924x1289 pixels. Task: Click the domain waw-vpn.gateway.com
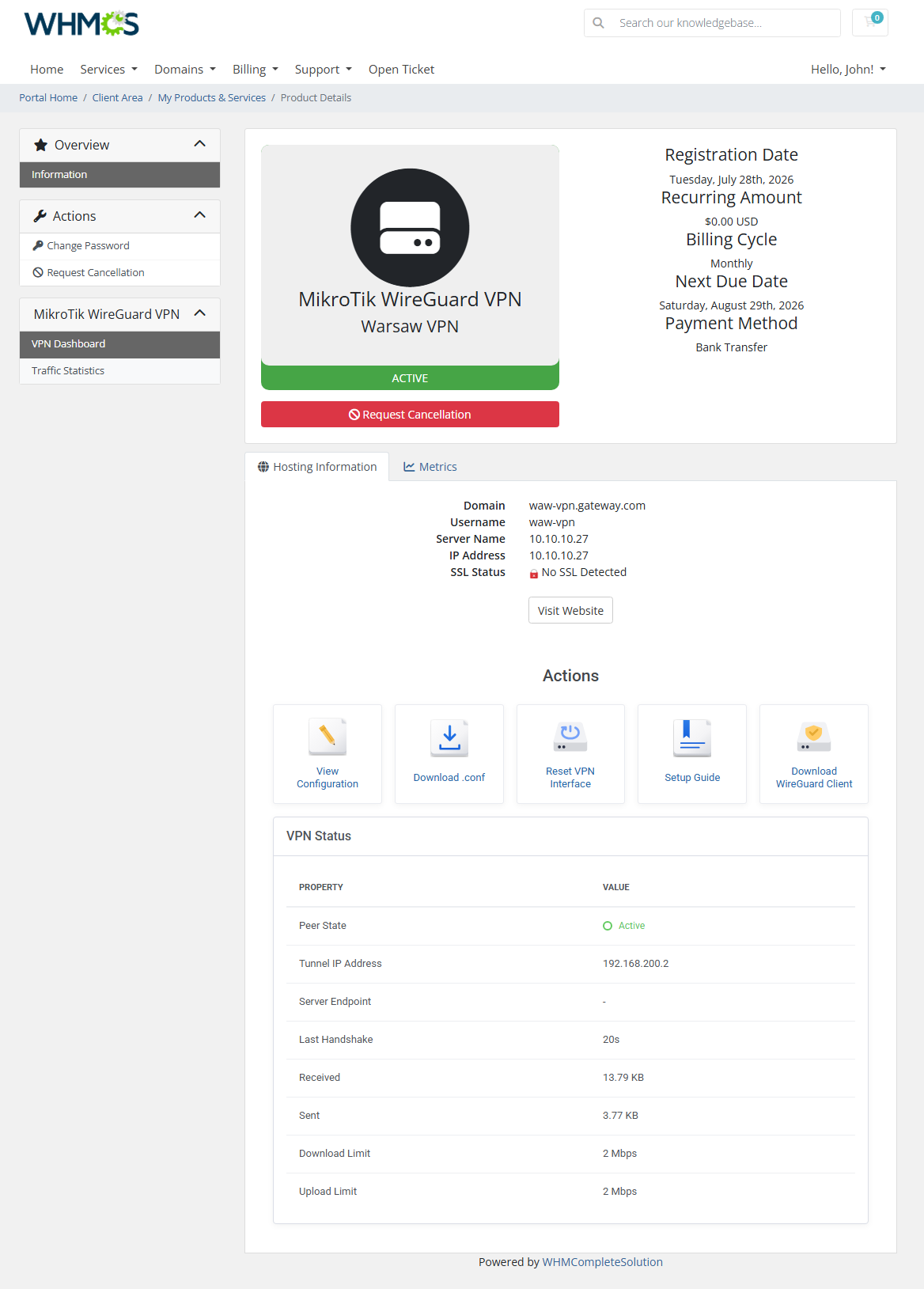(587, 506)
